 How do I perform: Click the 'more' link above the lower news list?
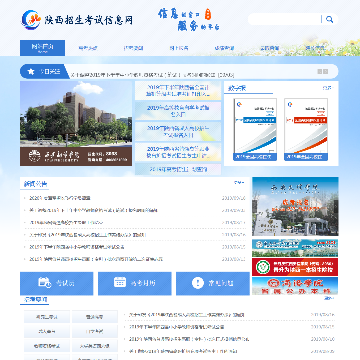click(x=329, y=298)
